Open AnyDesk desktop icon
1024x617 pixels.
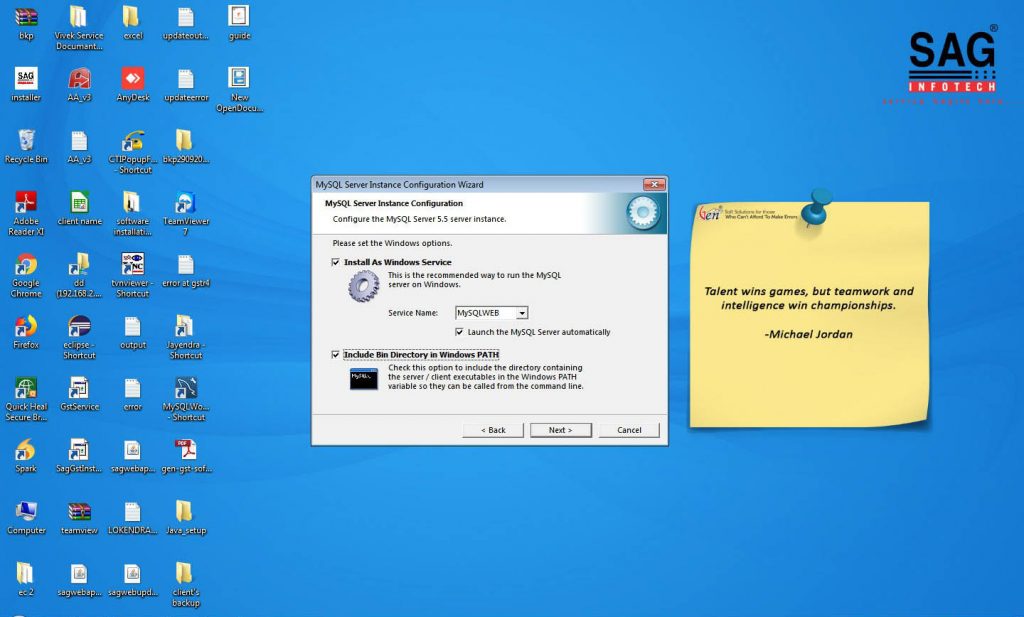point(133,79)
